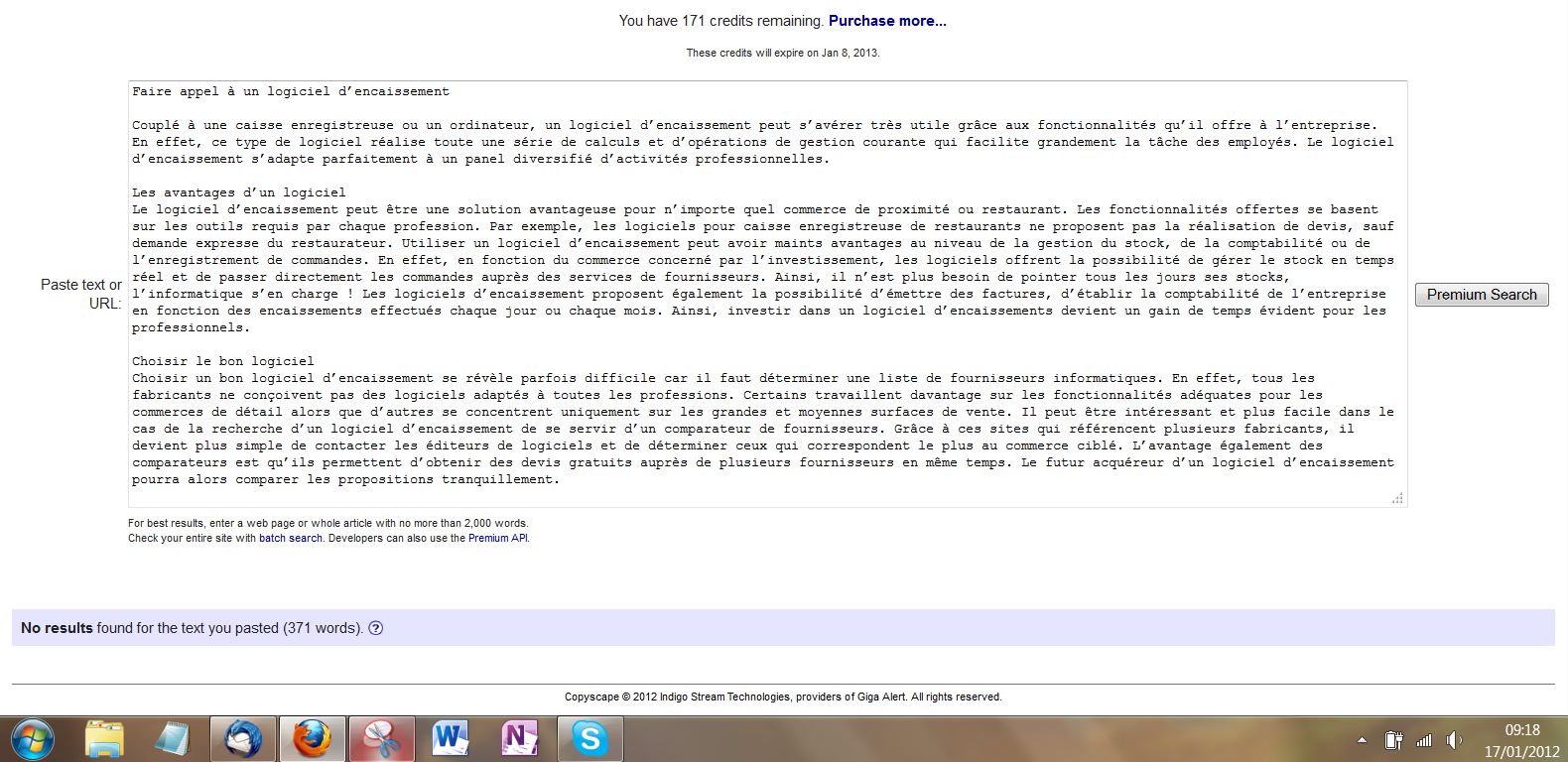Image resolution: width=1568 pixels, height=762 pixels.
Task: Open Windows Explorer from the taskbar
Action: coord(103,739)
